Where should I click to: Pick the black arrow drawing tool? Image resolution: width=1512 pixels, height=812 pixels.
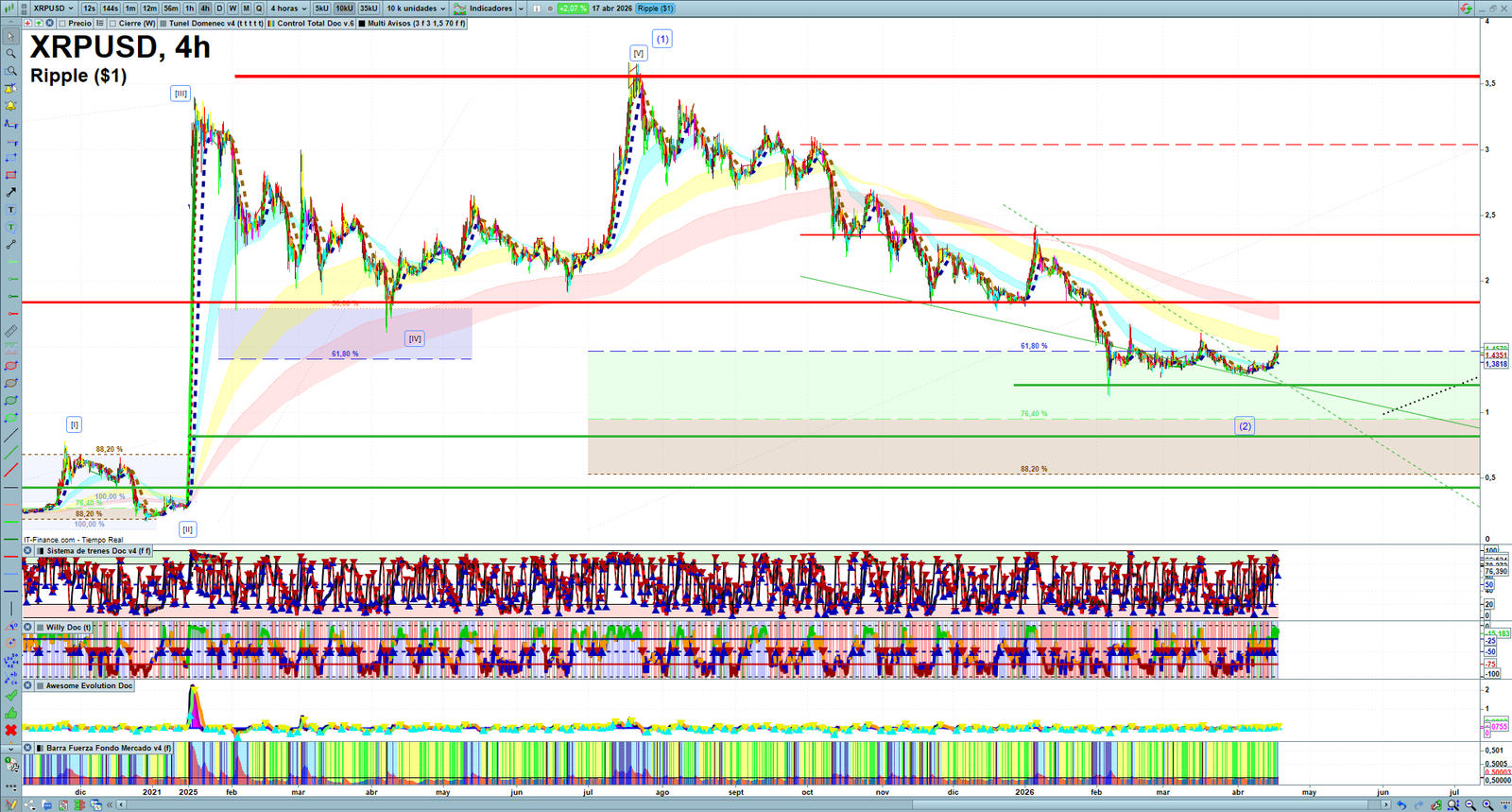(10, 193)
